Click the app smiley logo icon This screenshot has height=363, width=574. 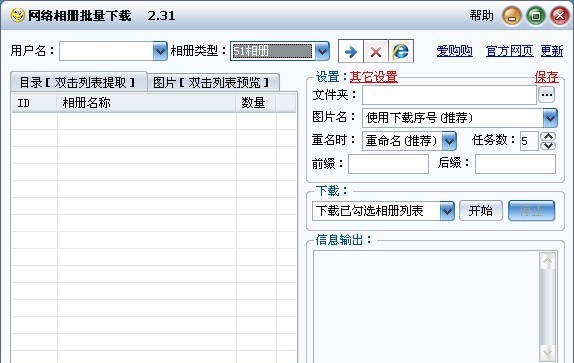click(x=17, y=15)
